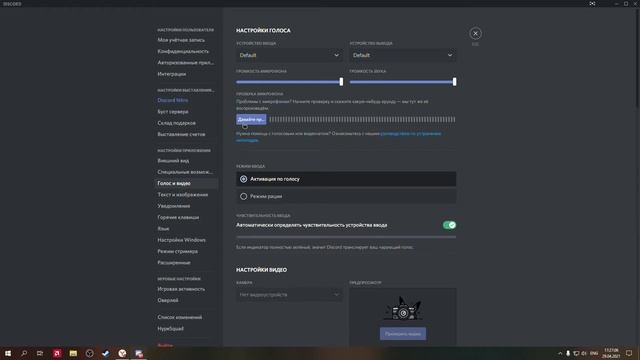Image resolution: width=640 pixels, height=360 pixels.
Task: Show hidden system tray icons
Action: (560, 353)
